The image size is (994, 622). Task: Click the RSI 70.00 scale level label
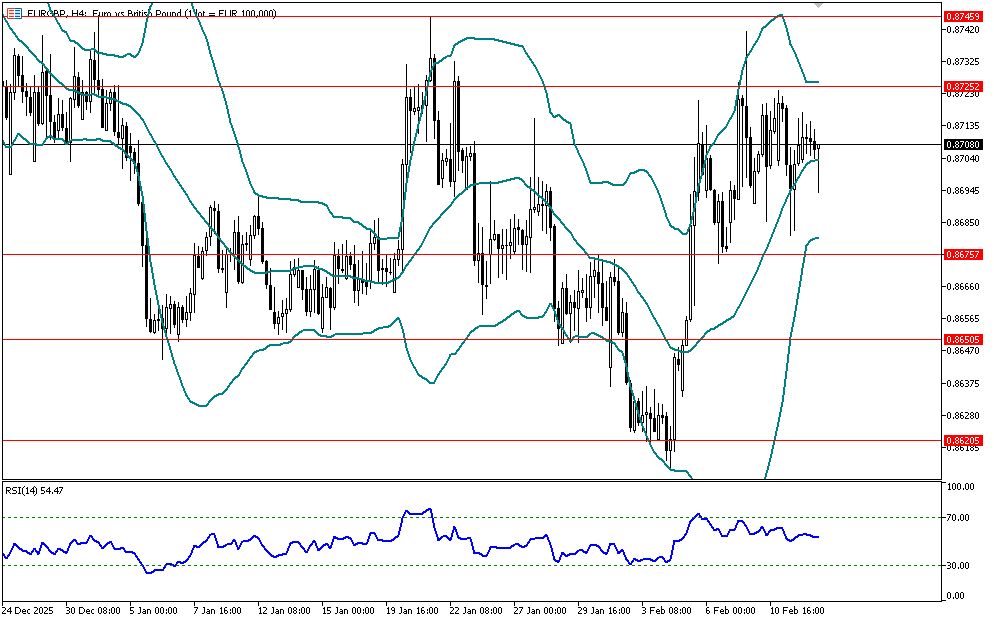coord(961,518)
